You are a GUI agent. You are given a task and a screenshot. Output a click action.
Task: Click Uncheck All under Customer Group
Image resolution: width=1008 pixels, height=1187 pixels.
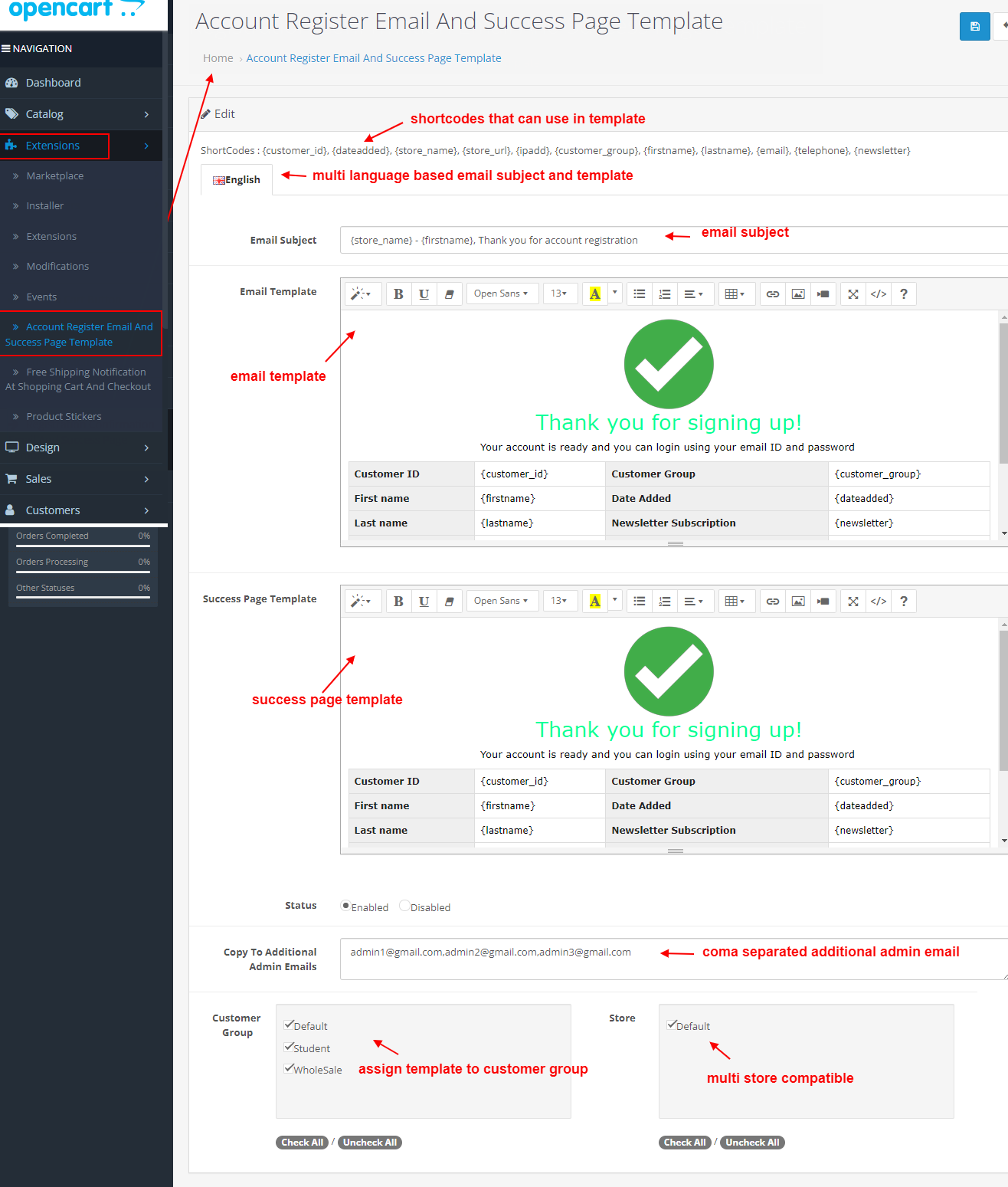coord(370,1143)
